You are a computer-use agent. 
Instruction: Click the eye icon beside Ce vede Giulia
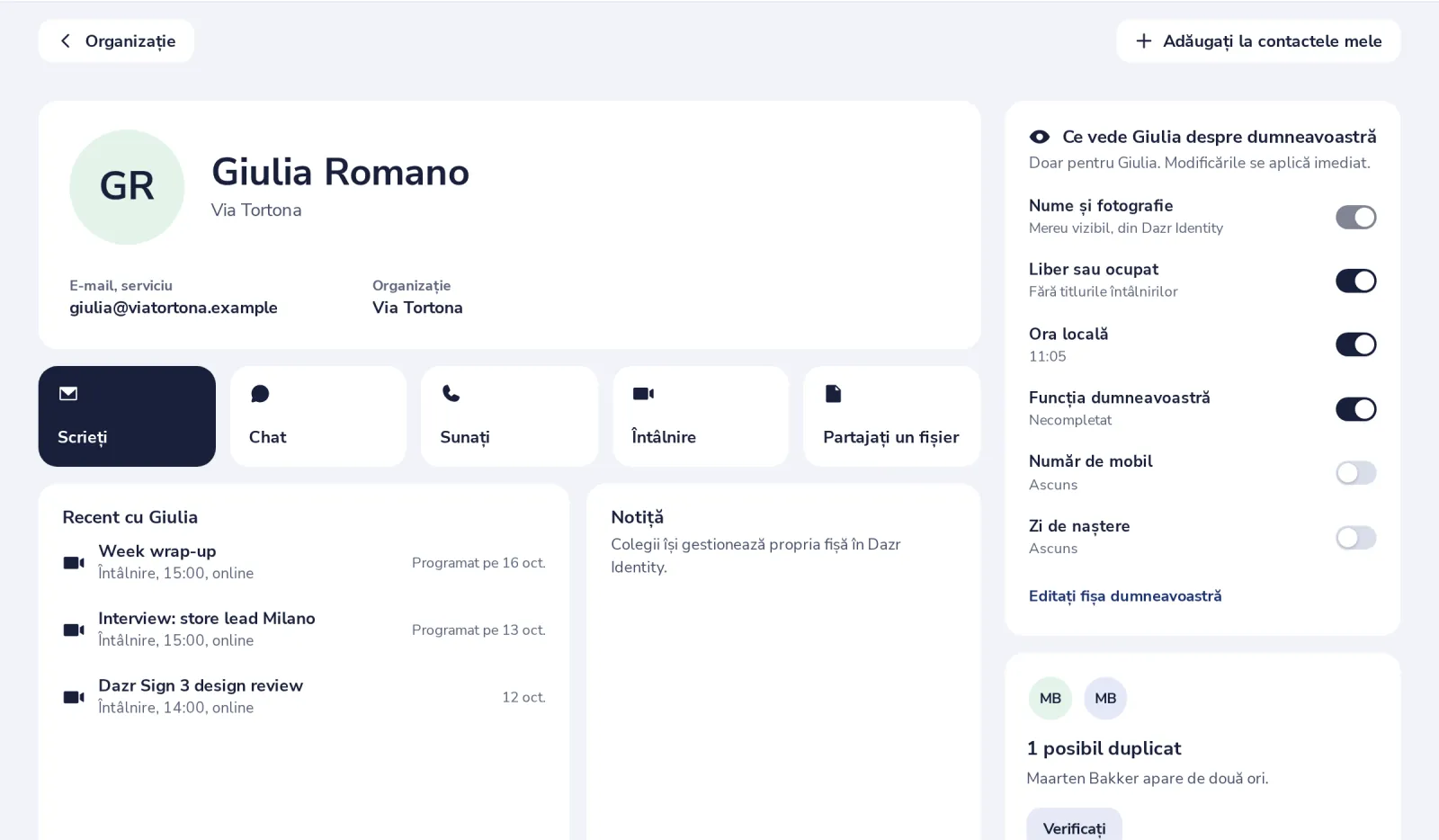click(1040, 137)
